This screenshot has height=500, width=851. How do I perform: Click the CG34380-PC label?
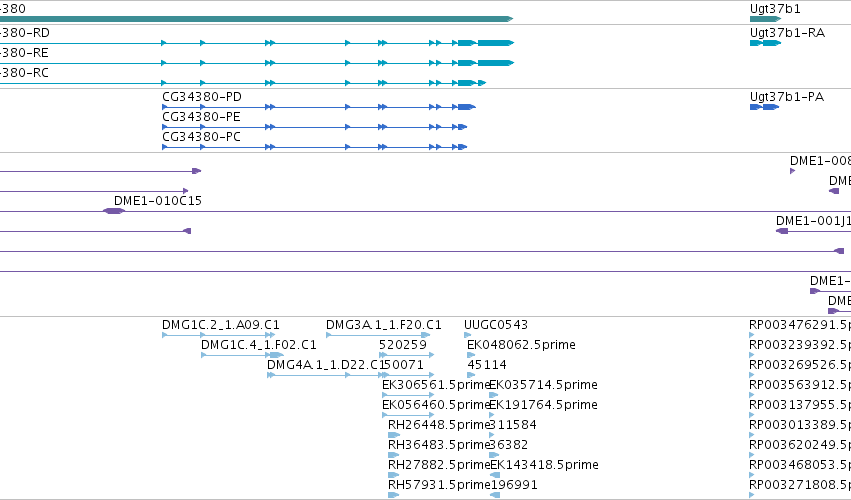(201, 137)
